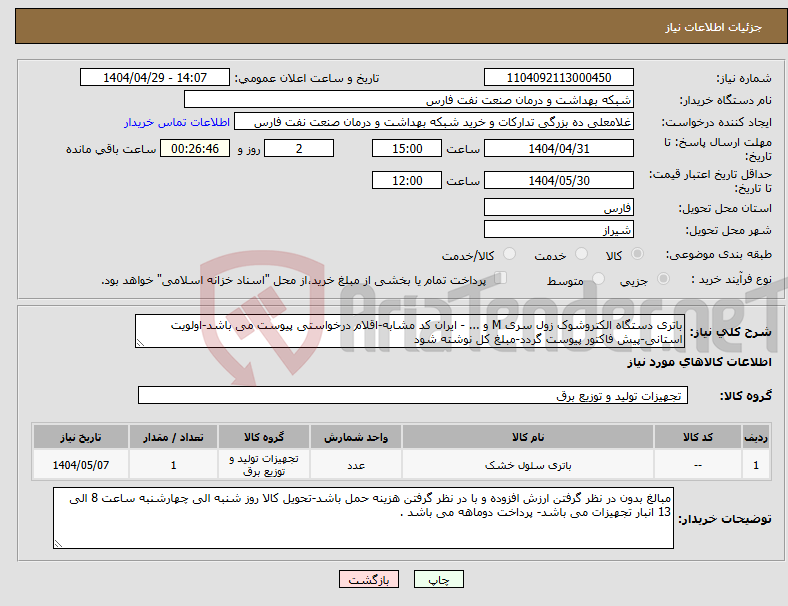Screen dimensions: 788x606
Task: Click the نام کالا column header
Action: pos(528,437)
